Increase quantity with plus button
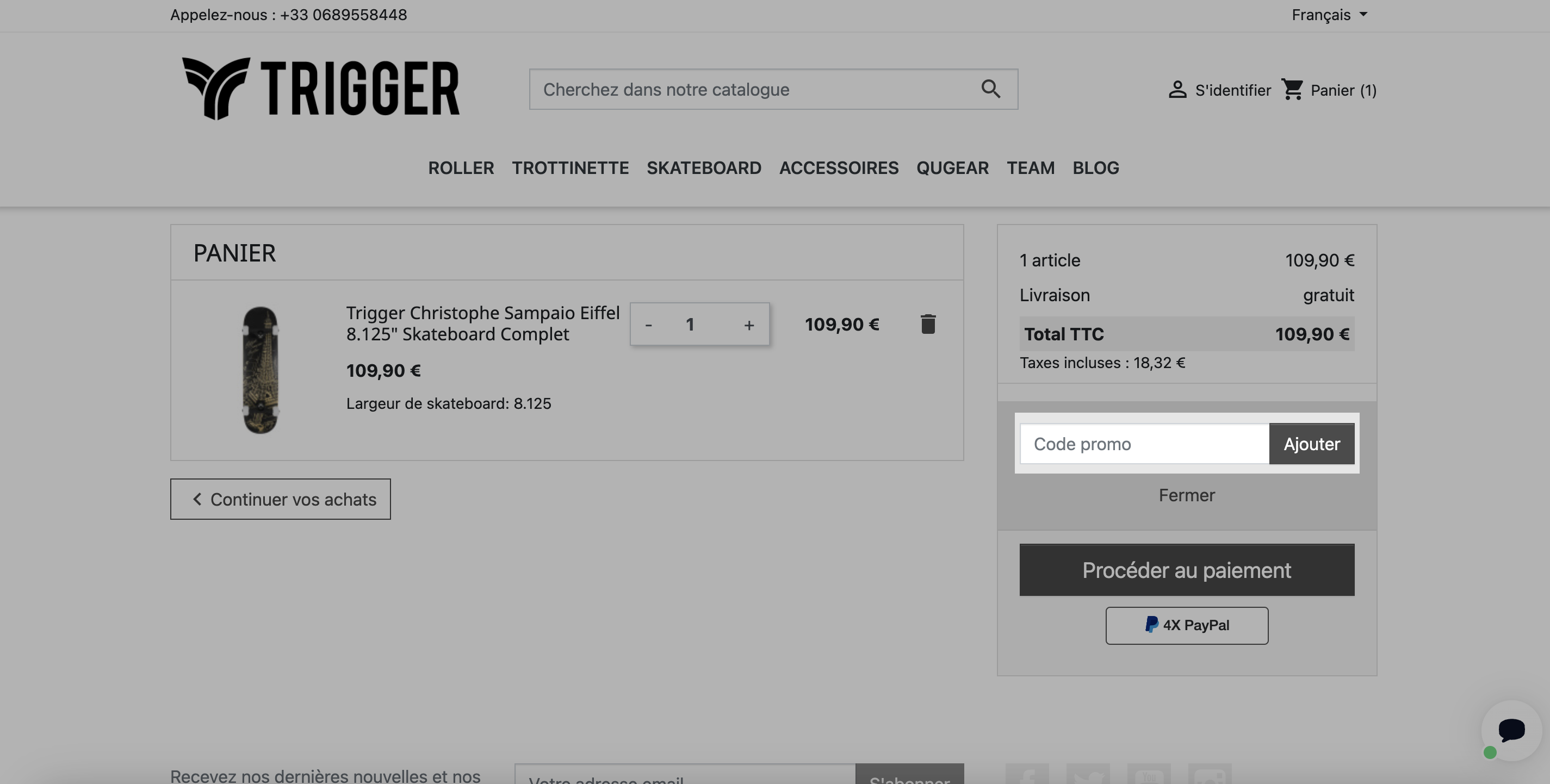Image resolution: width=1550 pixels, height=784 pixels. pyautogui.click(x=748, y=325)
